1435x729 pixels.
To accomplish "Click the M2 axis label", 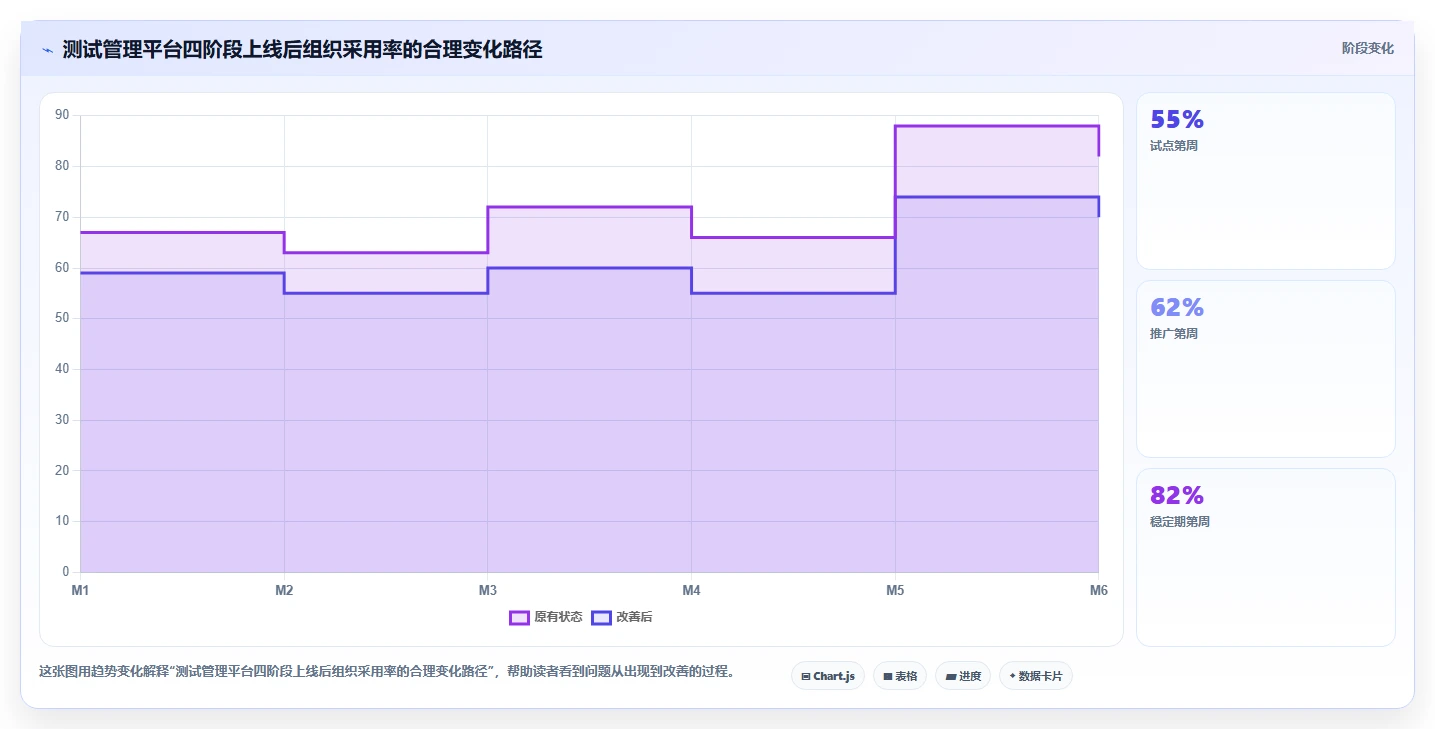I will point(284,590).
